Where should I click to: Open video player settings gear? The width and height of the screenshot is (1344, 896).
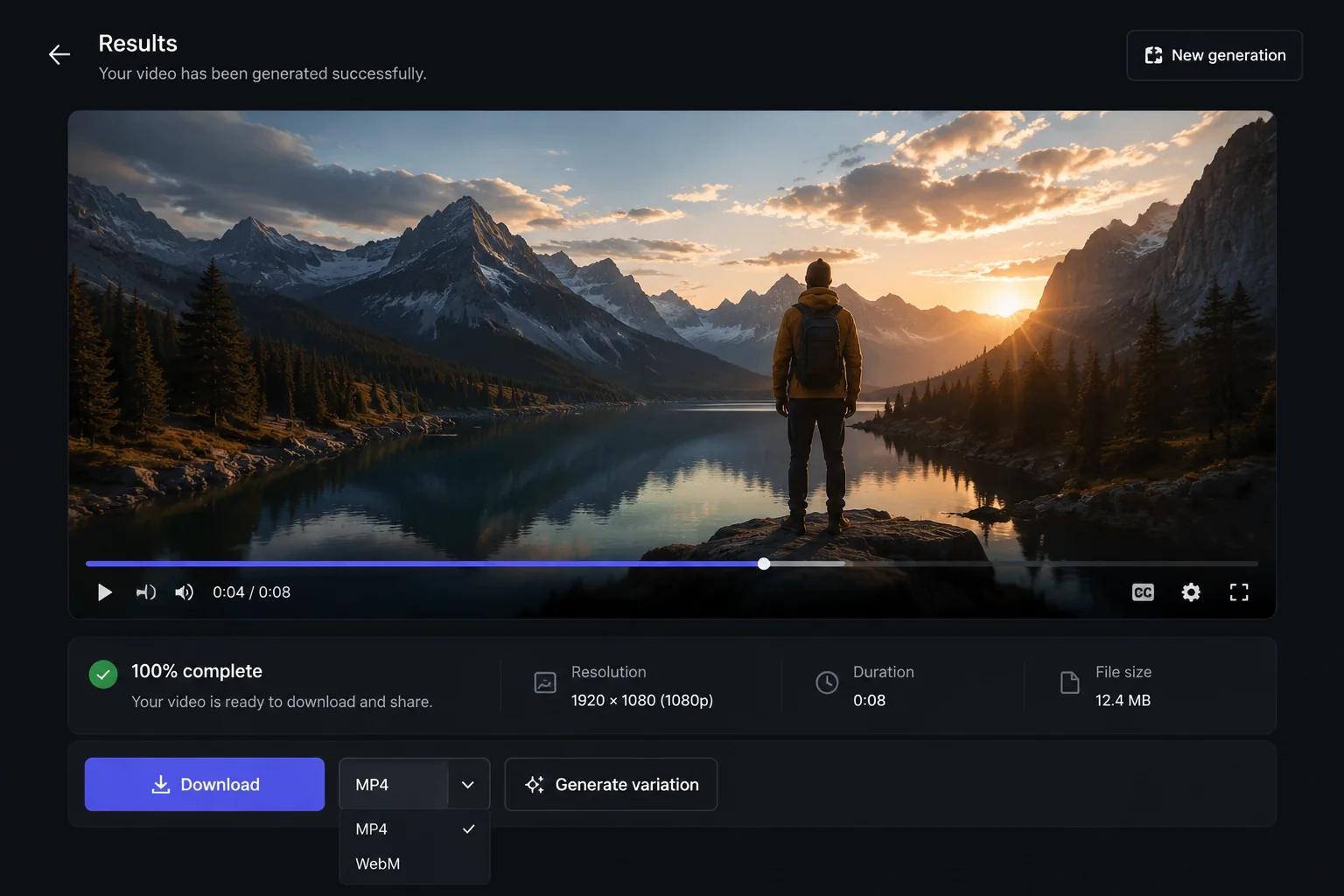click(1191, 592)
